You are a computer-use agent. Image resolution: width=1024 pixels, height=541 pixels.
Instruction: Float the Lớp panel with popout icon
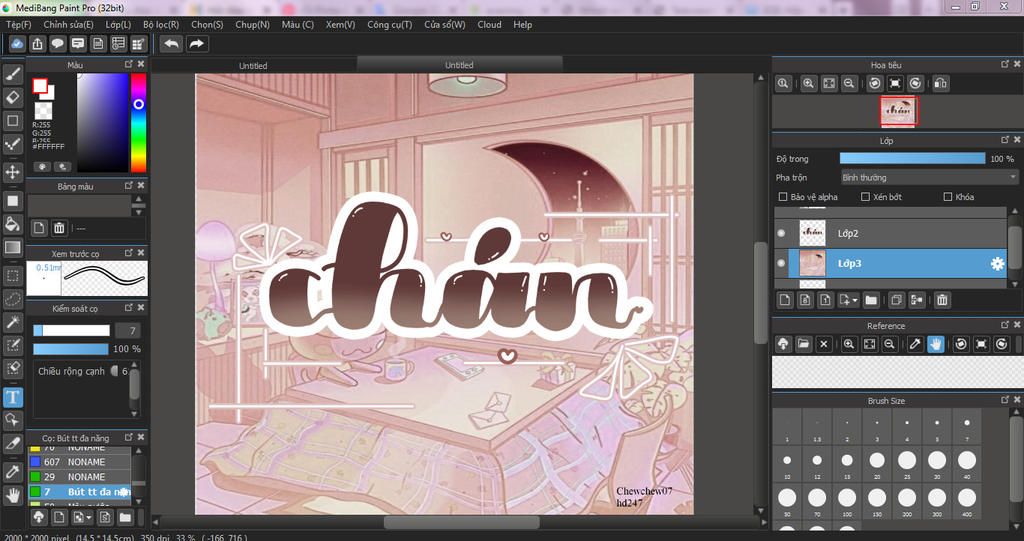point(1004,140)
